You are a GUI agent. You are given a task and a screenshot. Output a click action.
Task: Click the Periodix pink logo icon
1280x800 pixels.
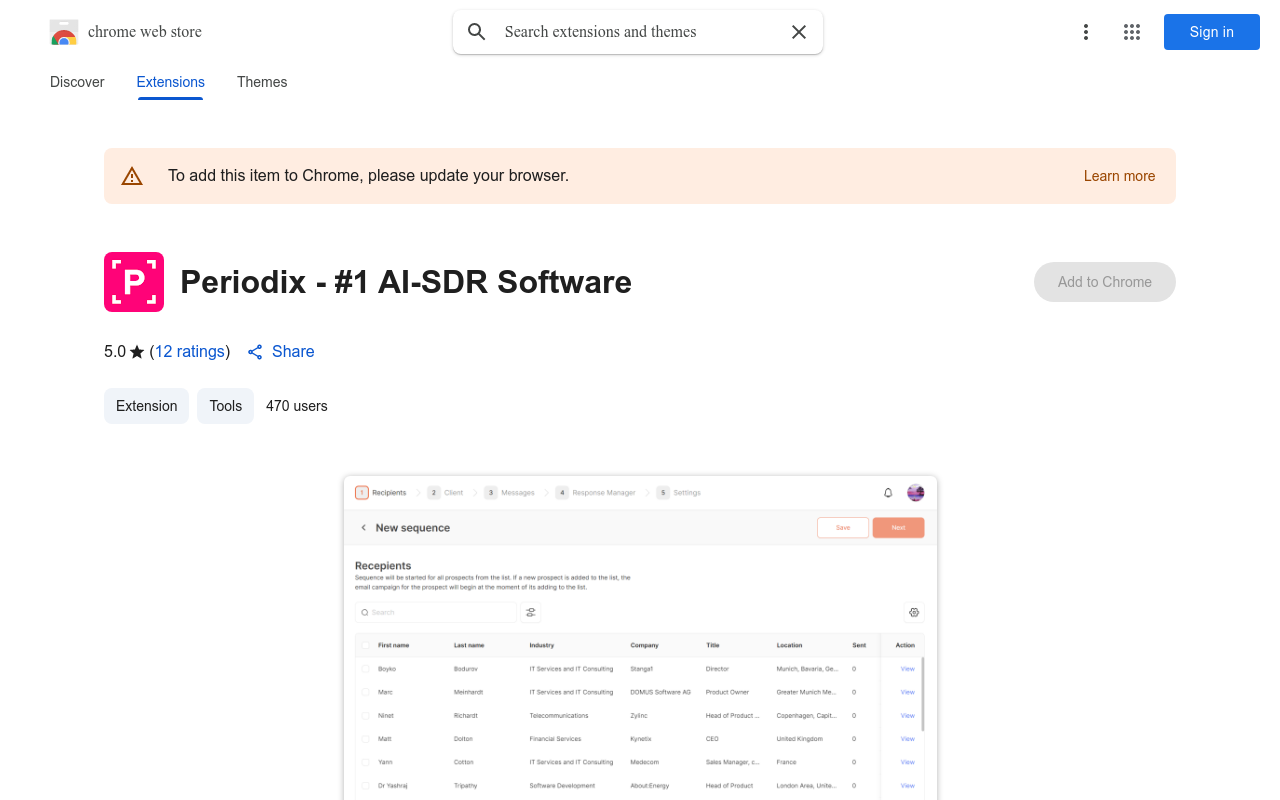[134, 282]
